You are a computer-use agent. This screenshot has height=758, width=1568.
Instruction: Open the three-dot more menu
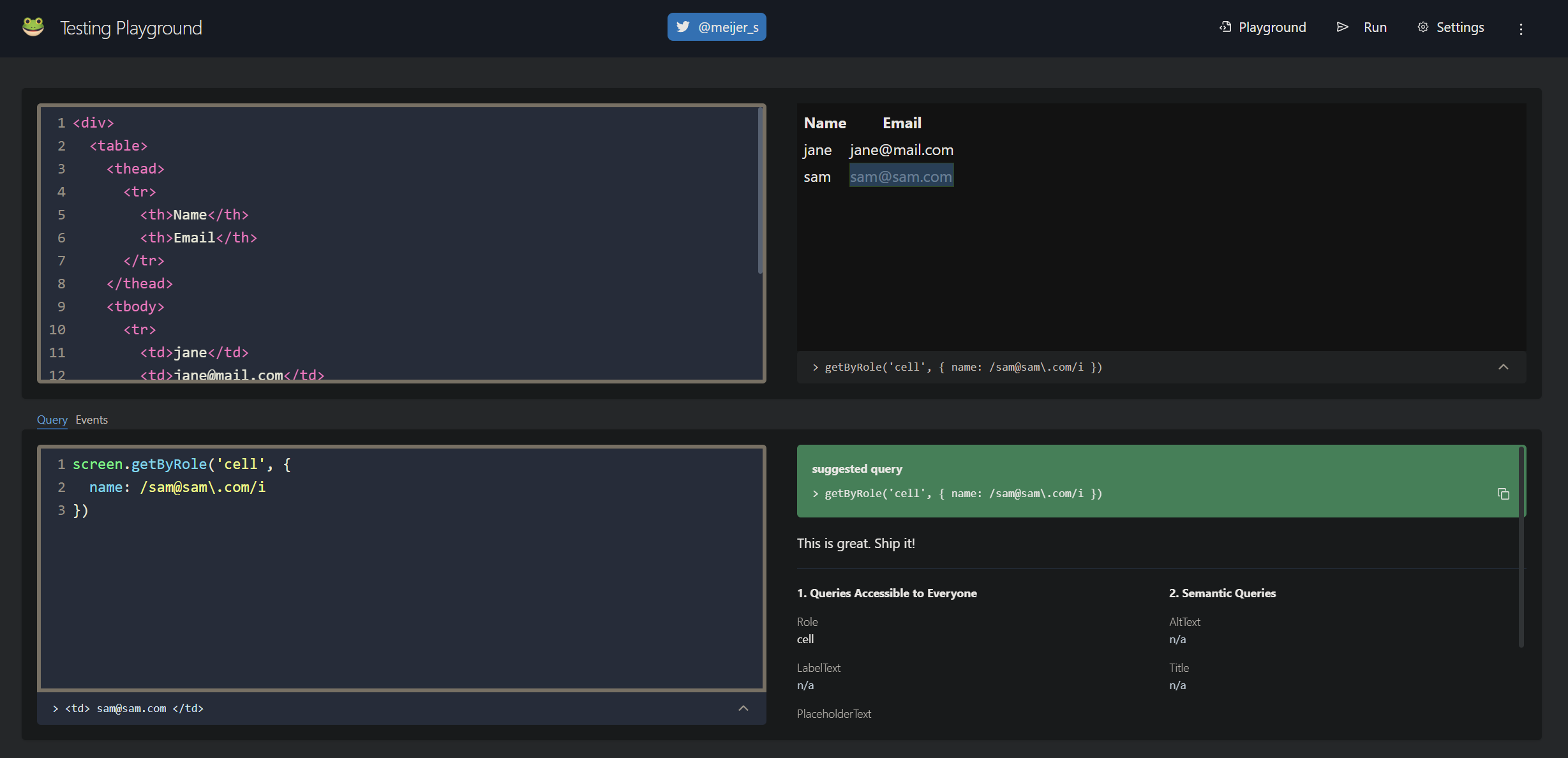click(1521, 29)
